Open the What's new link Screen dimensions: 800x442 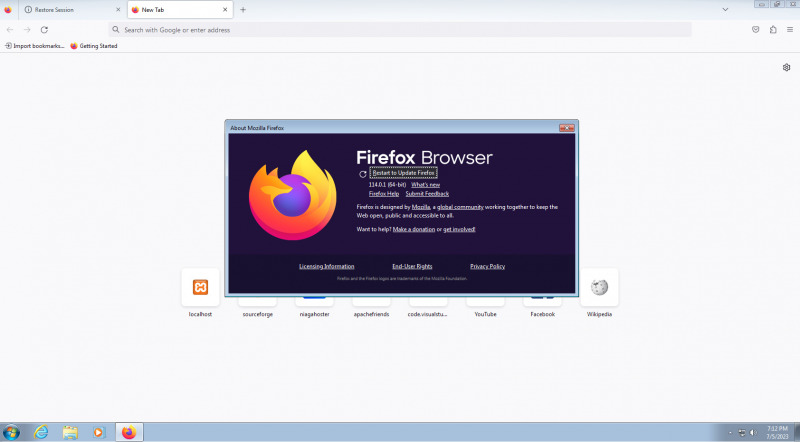pos(426,185)
